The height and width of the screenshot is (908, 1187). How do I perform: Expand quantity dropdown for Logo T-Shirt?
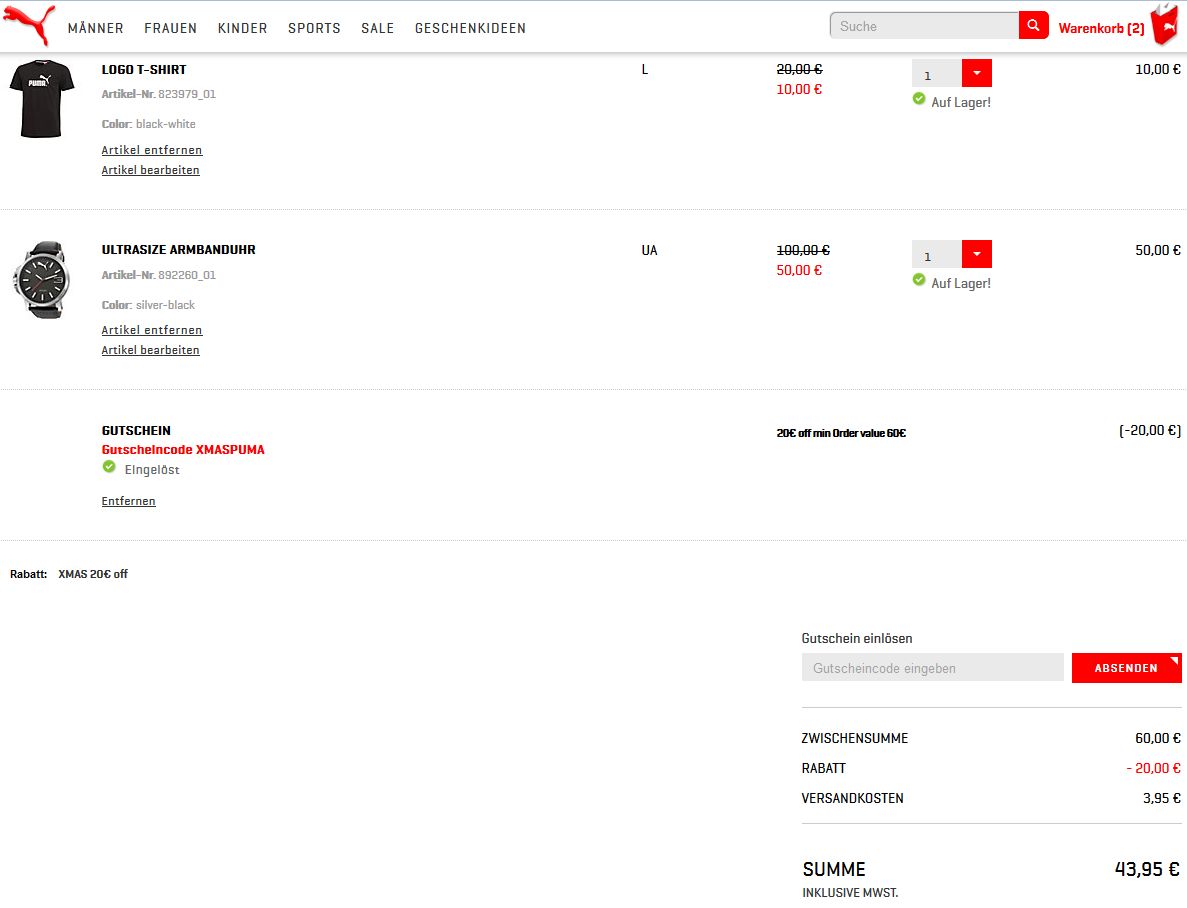[x=977, y=73]
